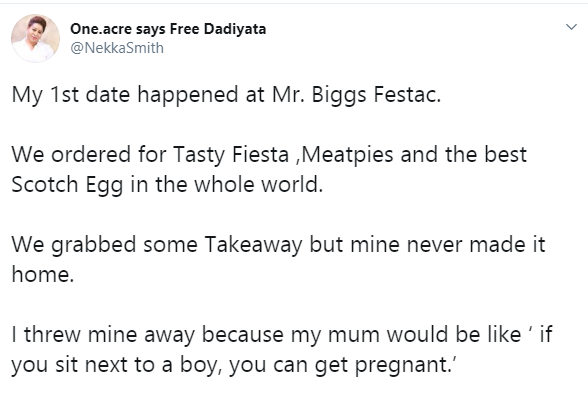Select the phrase I threw mine away
588x396 pixels.
click(103, 334)
